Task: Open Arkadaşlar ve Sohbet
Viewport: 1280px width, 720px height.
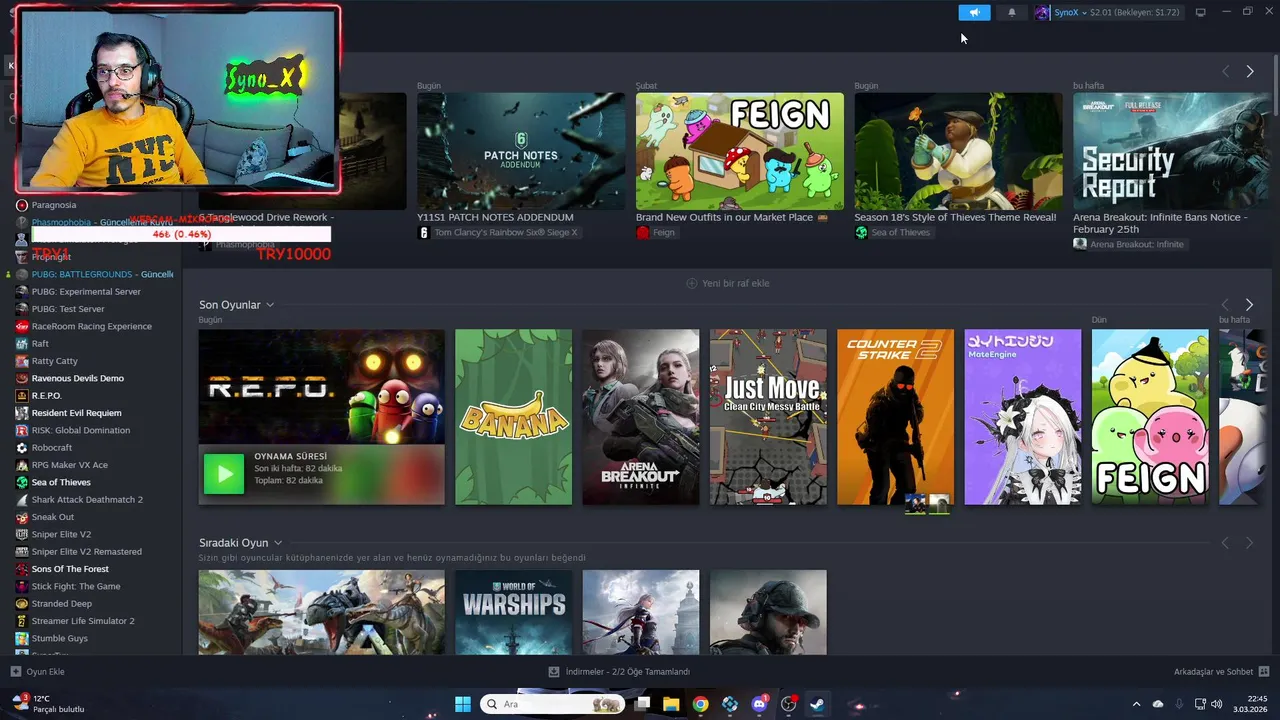Action: tap(1213, 672)
